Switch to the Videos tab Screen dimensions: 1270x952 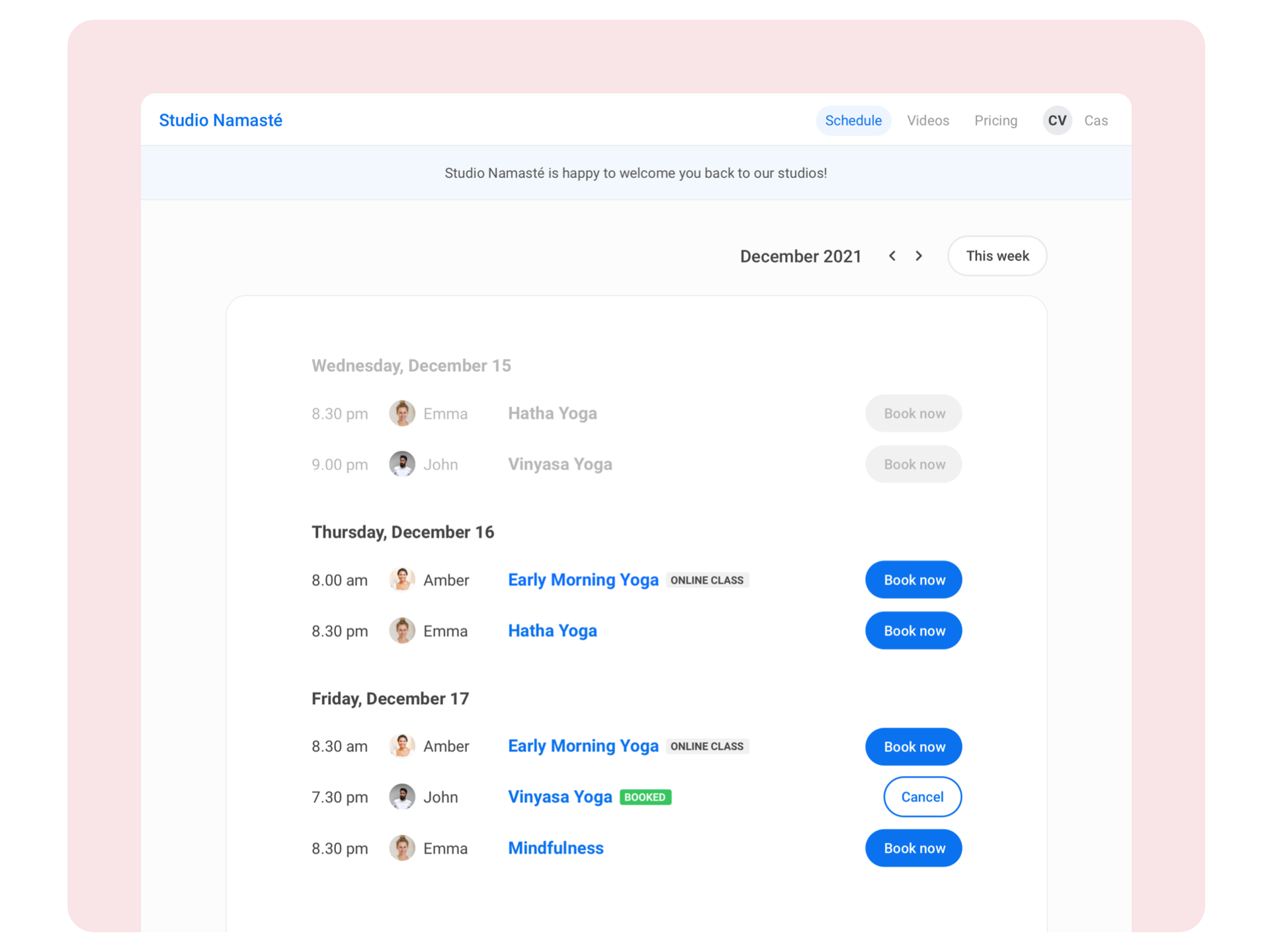coord(927,120)
